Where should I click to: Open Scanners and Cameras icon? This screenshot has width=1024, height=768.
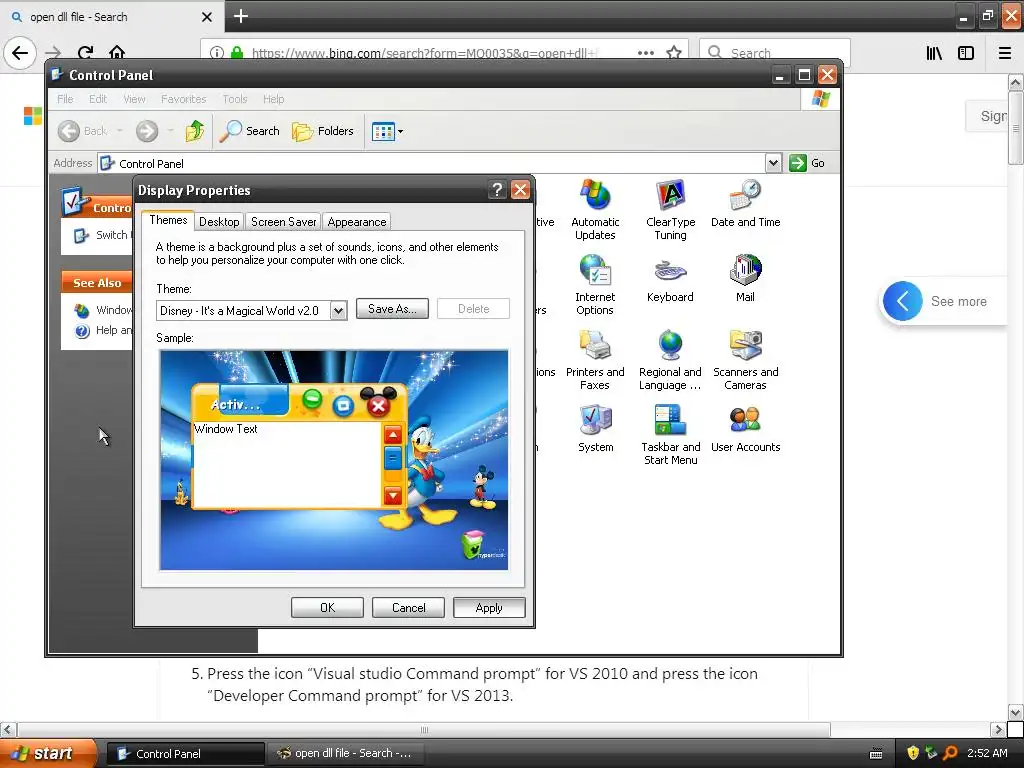point(745,360)
